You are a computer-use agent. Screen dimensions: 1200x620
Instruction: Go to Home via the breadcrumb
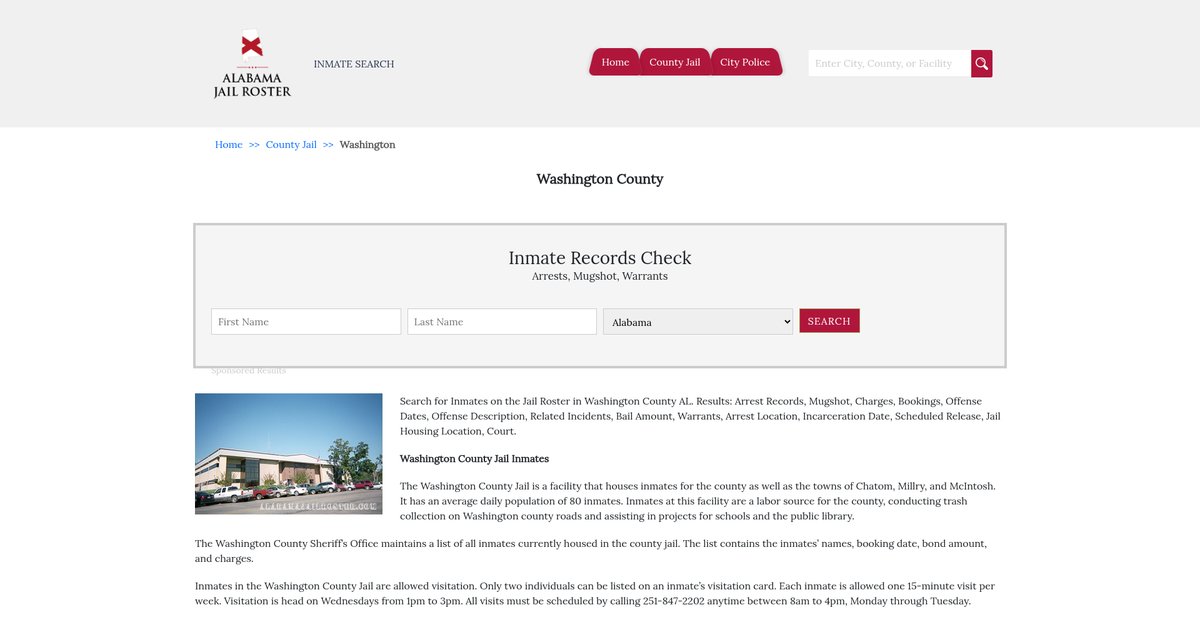(x=229, y=145)
